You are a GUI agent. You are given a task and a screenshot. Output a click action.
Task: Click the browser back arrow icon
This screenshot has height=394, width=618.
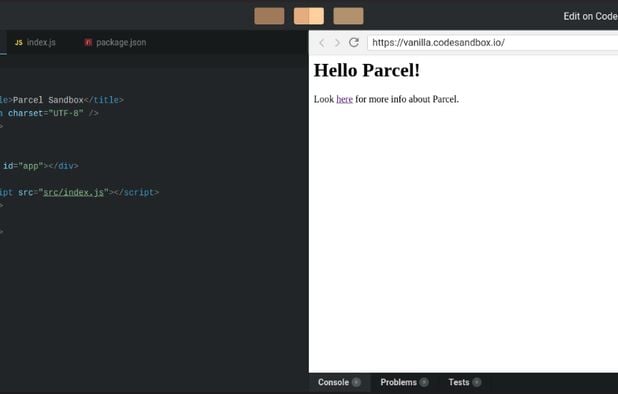pos(322,43)
